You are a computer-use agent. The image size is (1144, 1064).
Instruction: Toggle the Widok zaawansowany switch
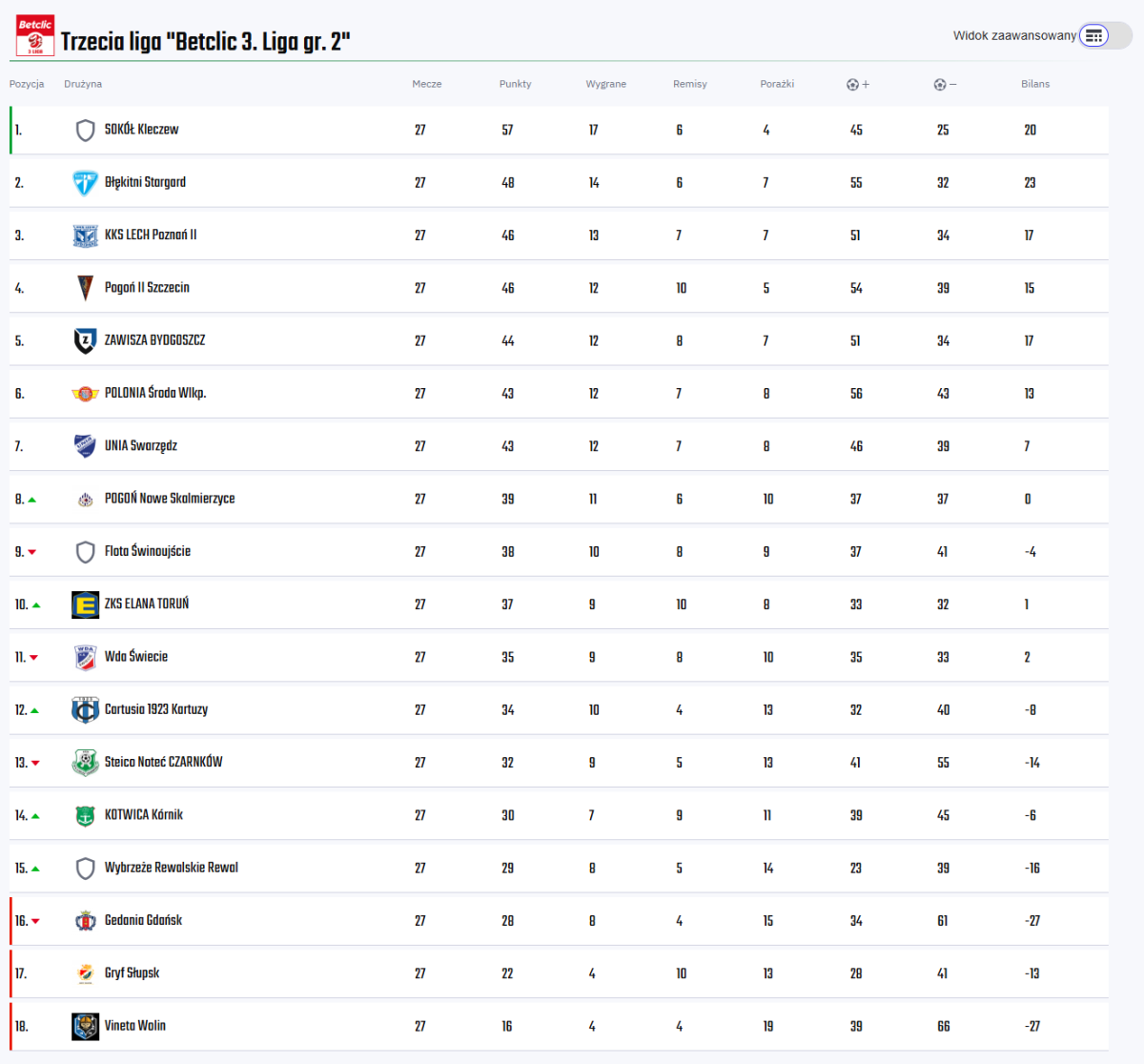tap(1104, 36)
